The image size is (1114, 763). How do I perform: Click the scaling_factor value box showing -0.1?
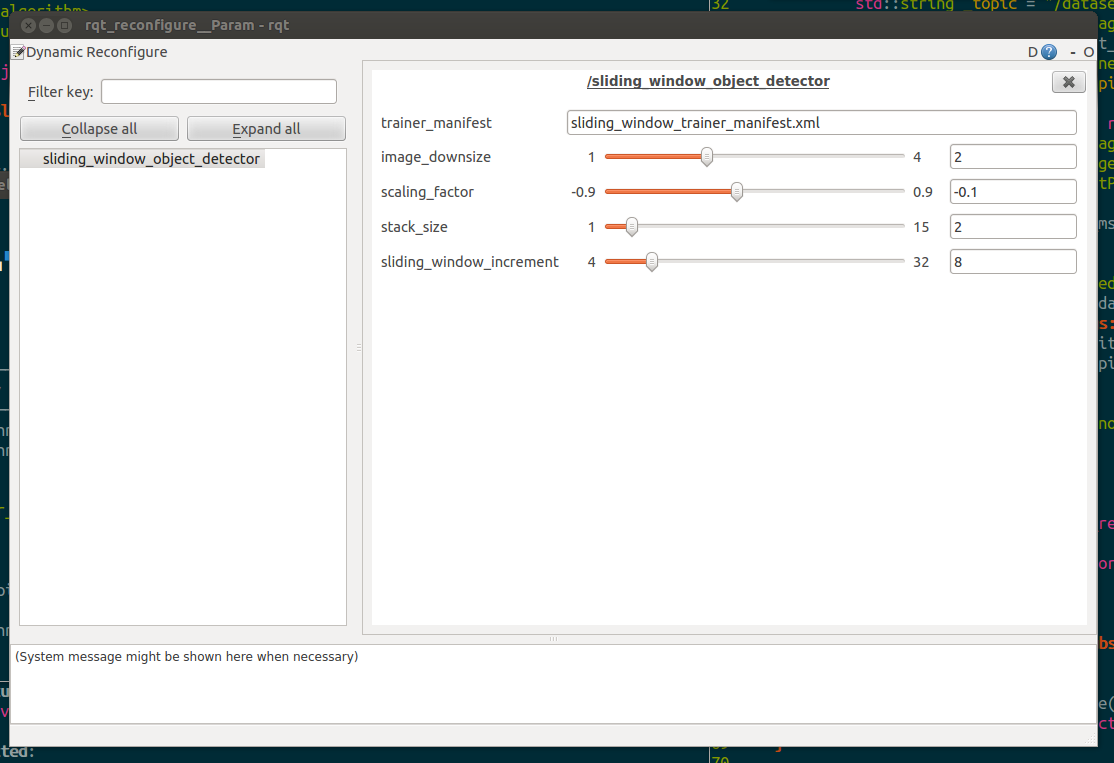[x=1012, y=191]
